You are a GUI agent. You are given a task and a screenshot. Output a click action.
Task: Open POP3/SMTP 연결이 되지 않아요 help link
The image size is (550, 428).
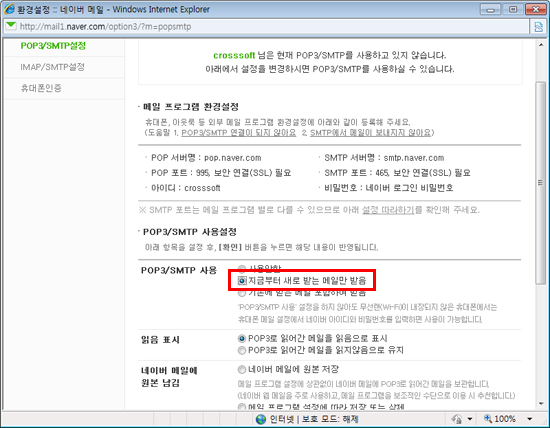[x=239, y=133]
